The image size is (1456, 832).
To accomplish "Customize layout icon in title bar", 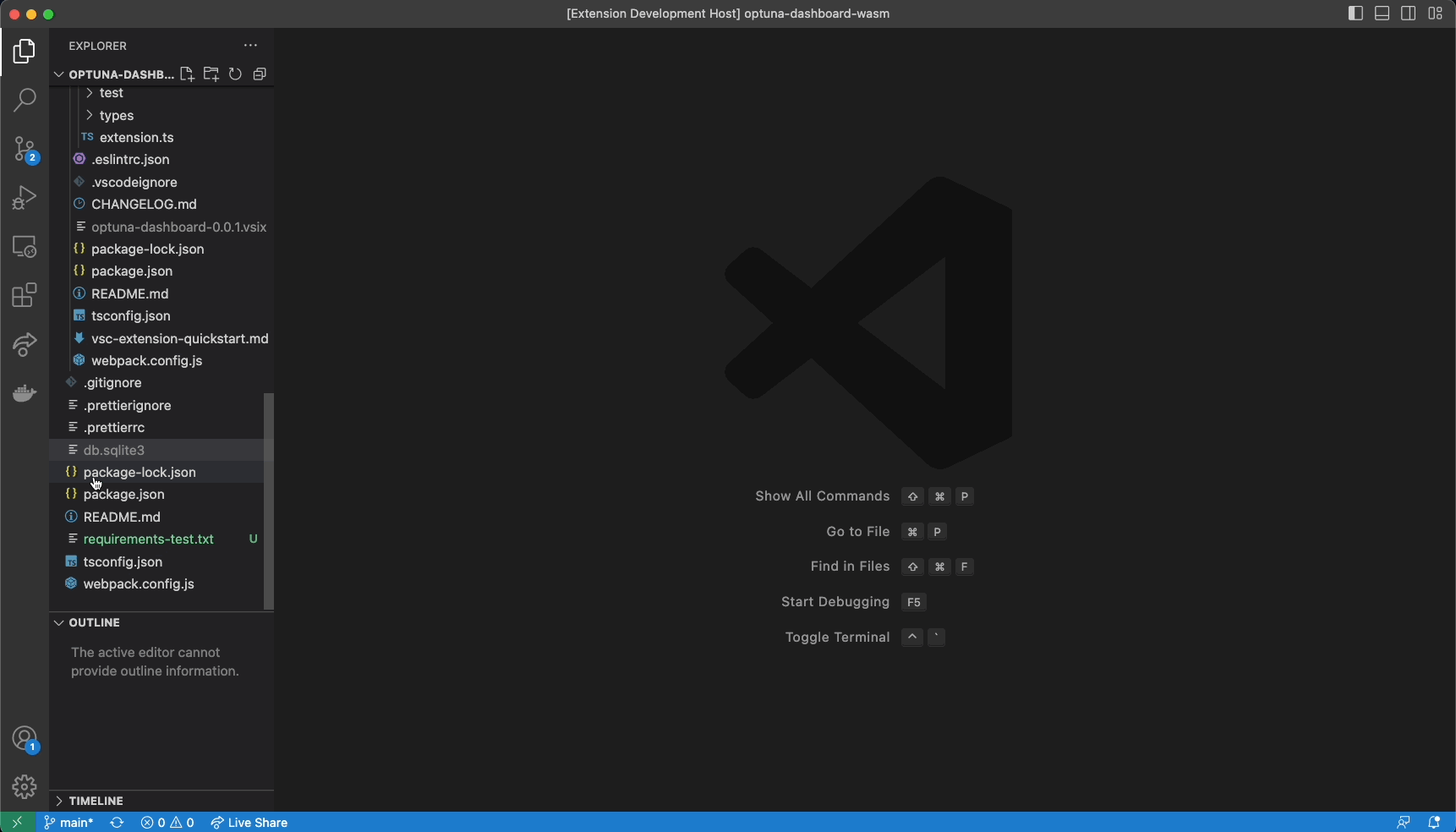I will tap(1436, 14).
